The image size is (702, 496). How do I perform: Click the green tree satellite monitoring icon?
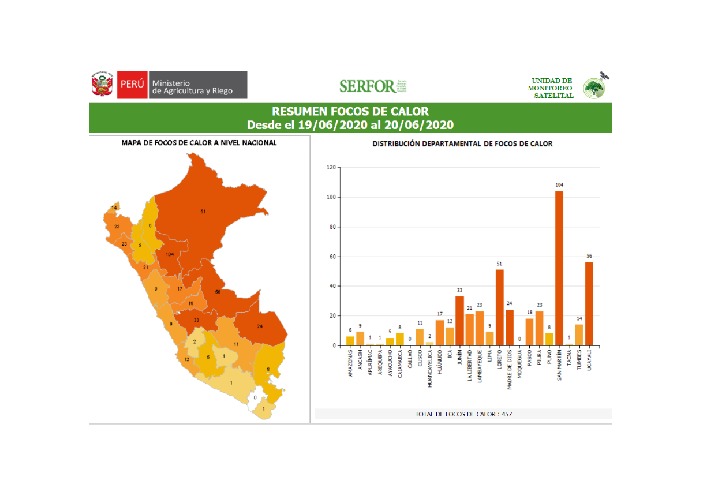(596, 86)
